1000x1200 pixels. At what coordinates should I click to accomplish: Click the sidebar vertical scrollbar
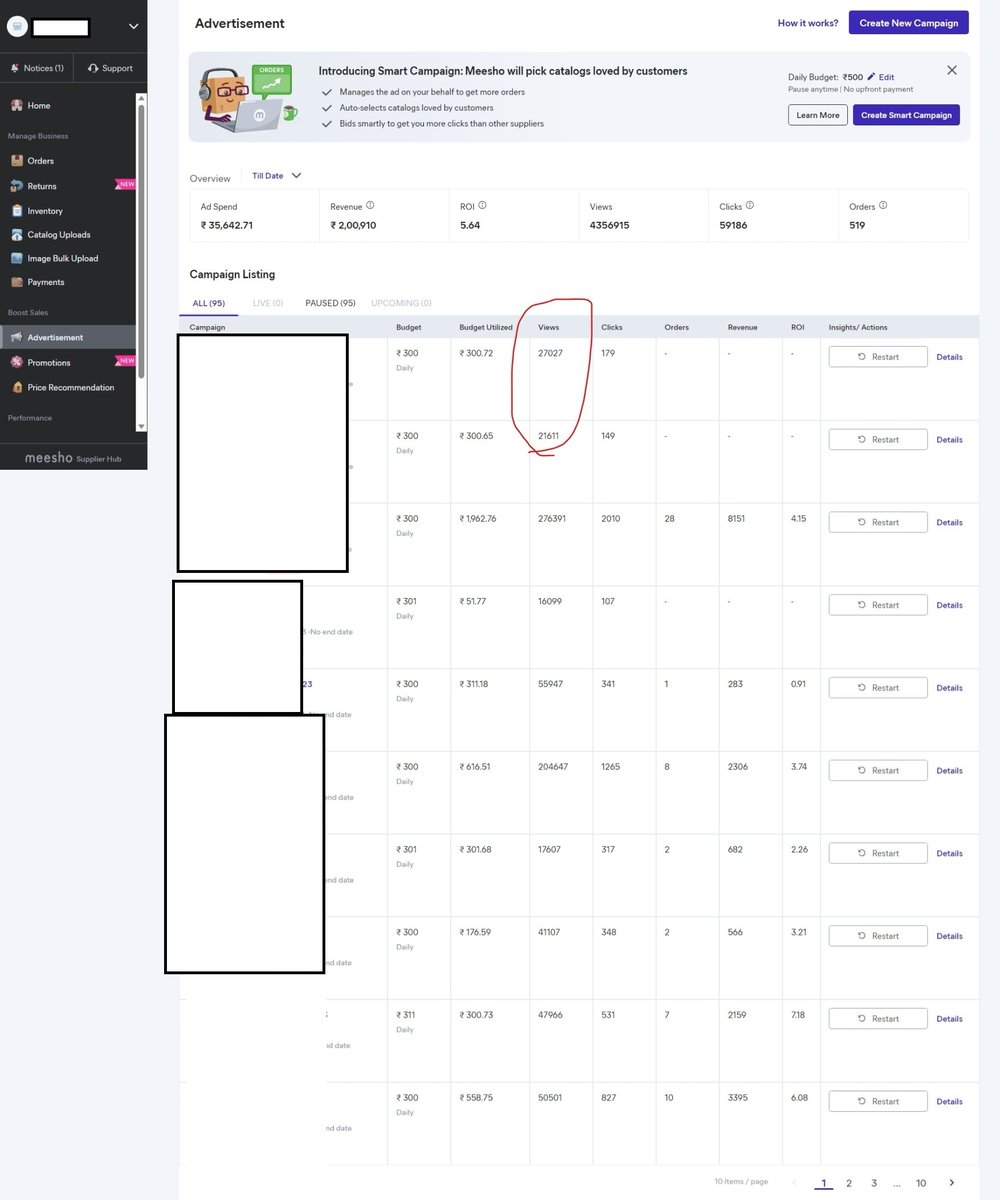[141, 240]
